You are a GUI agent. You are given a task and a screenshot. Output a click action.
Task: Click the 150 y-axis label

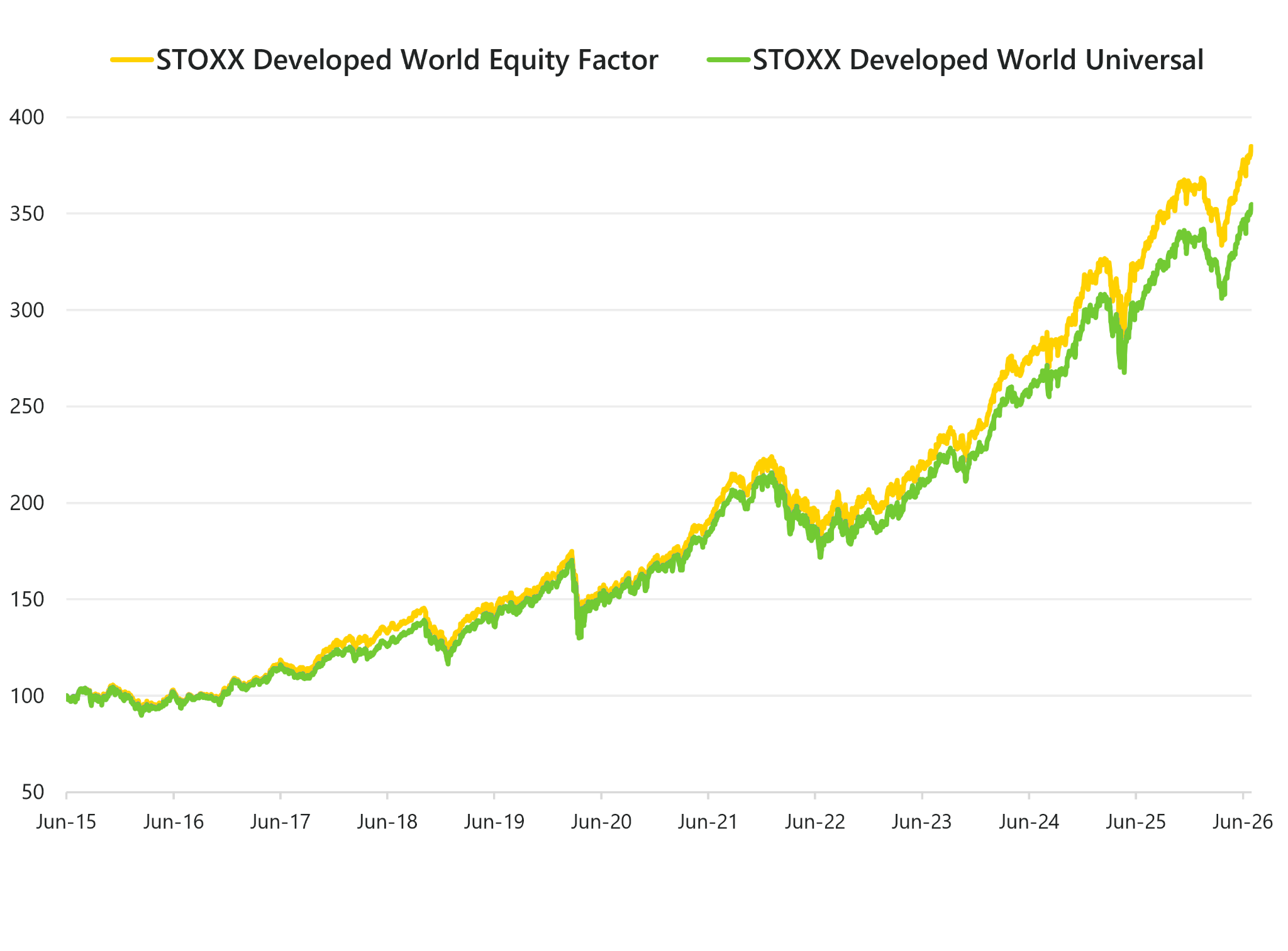point(27,599)
